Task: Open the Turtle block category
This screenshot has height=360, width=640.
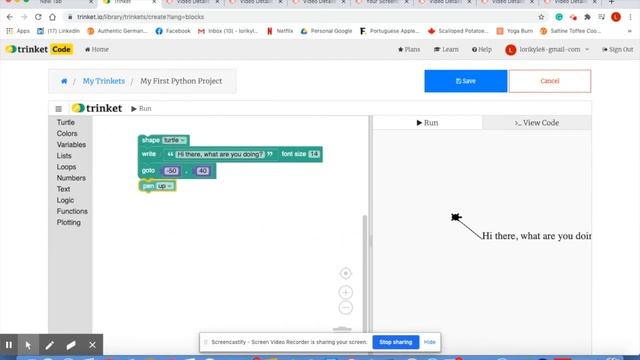Action: point(66,122)
